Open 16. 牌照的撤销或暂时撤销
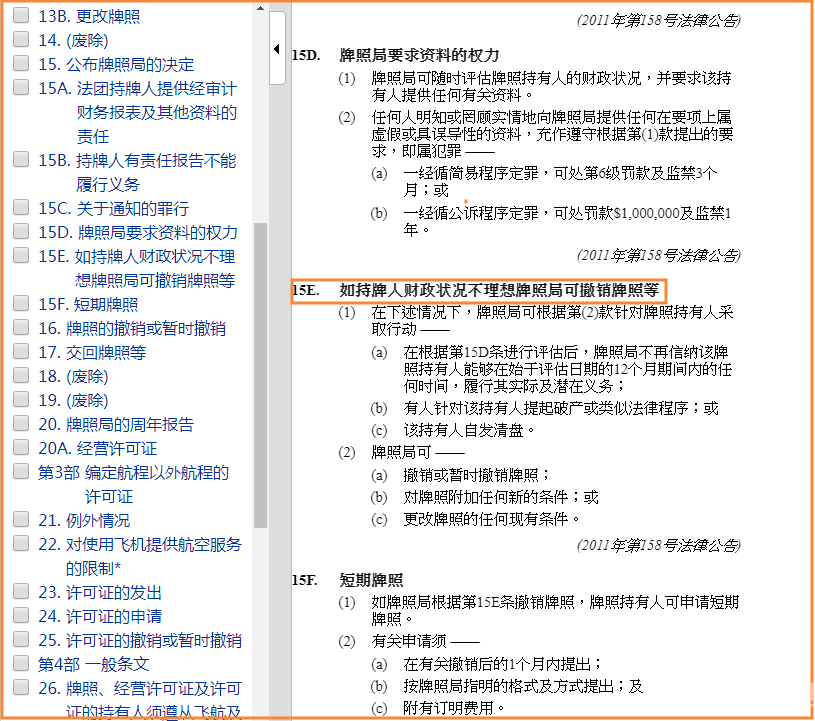 pyautogui.click(x=132, y=328)
